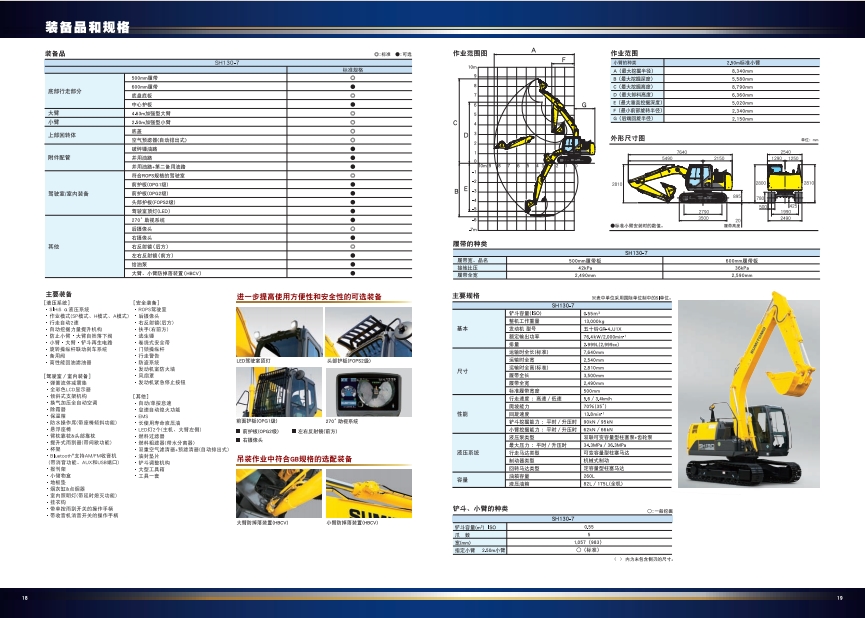The width and height of the screenshot is (865, 618).
Task: Click the 履带的种类 heading
Action: [x=470, y=244]
